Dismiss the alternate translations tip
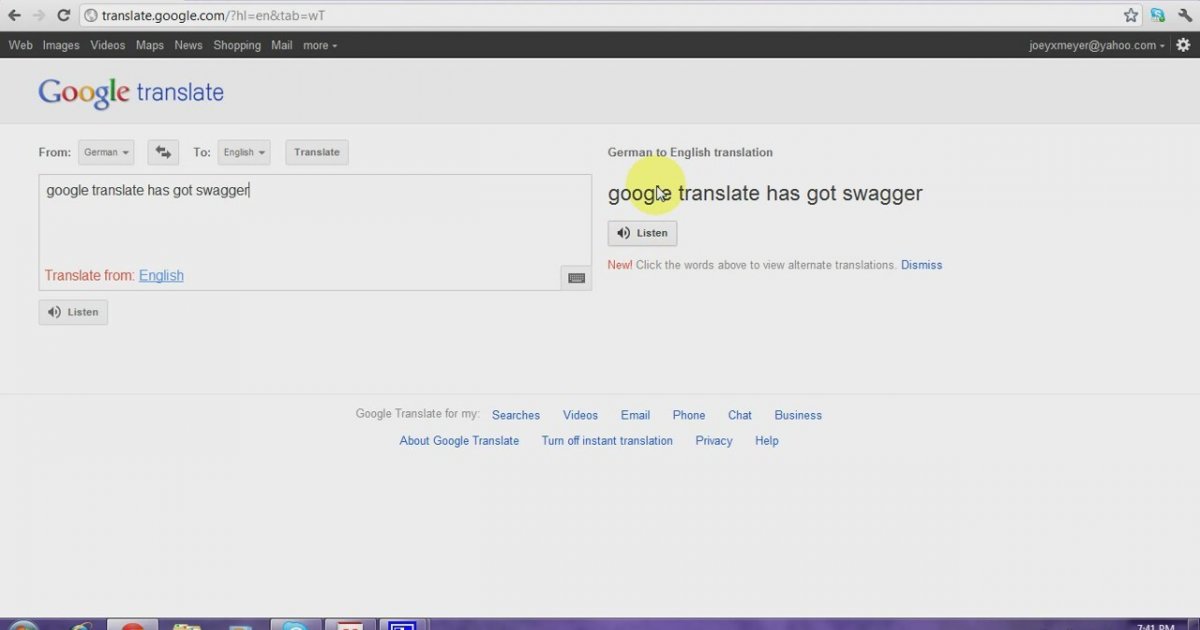The height and width of the screenshot is (630, 1200). pos(921,265)
